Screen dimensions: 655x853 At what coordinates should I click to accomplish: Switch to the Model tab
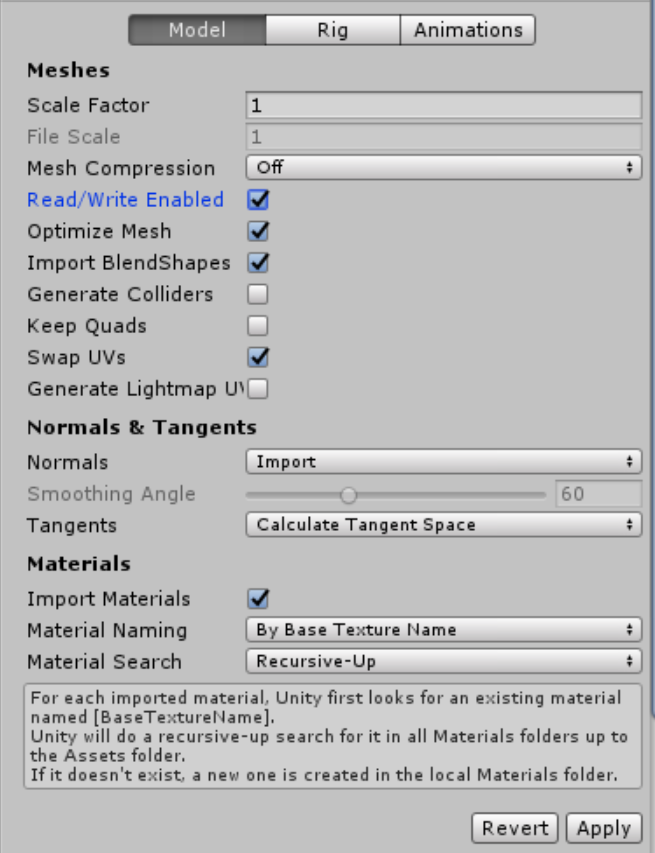pyautogui.click(x=197, y=30)
